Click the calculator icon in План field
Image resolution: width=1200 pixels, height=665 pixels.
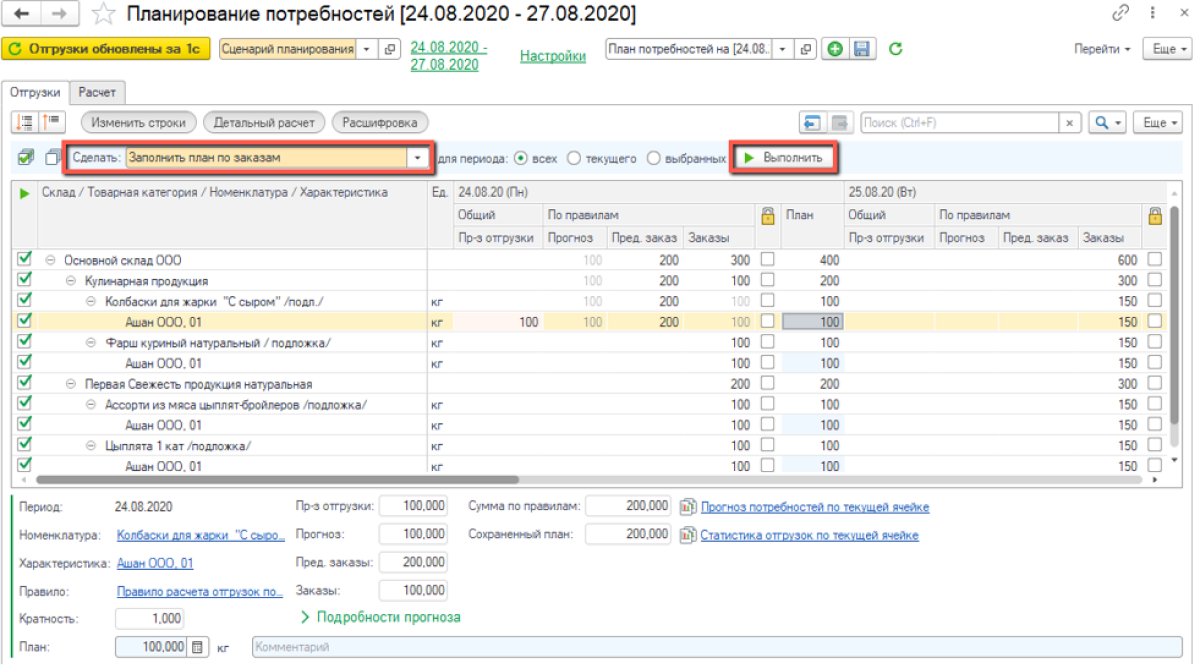198,647
